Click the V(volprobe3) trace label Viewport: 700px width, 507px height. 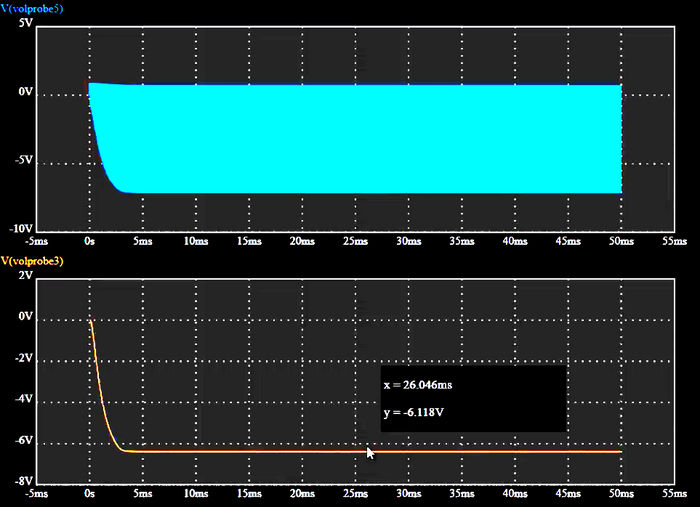(x=32, y=261)
